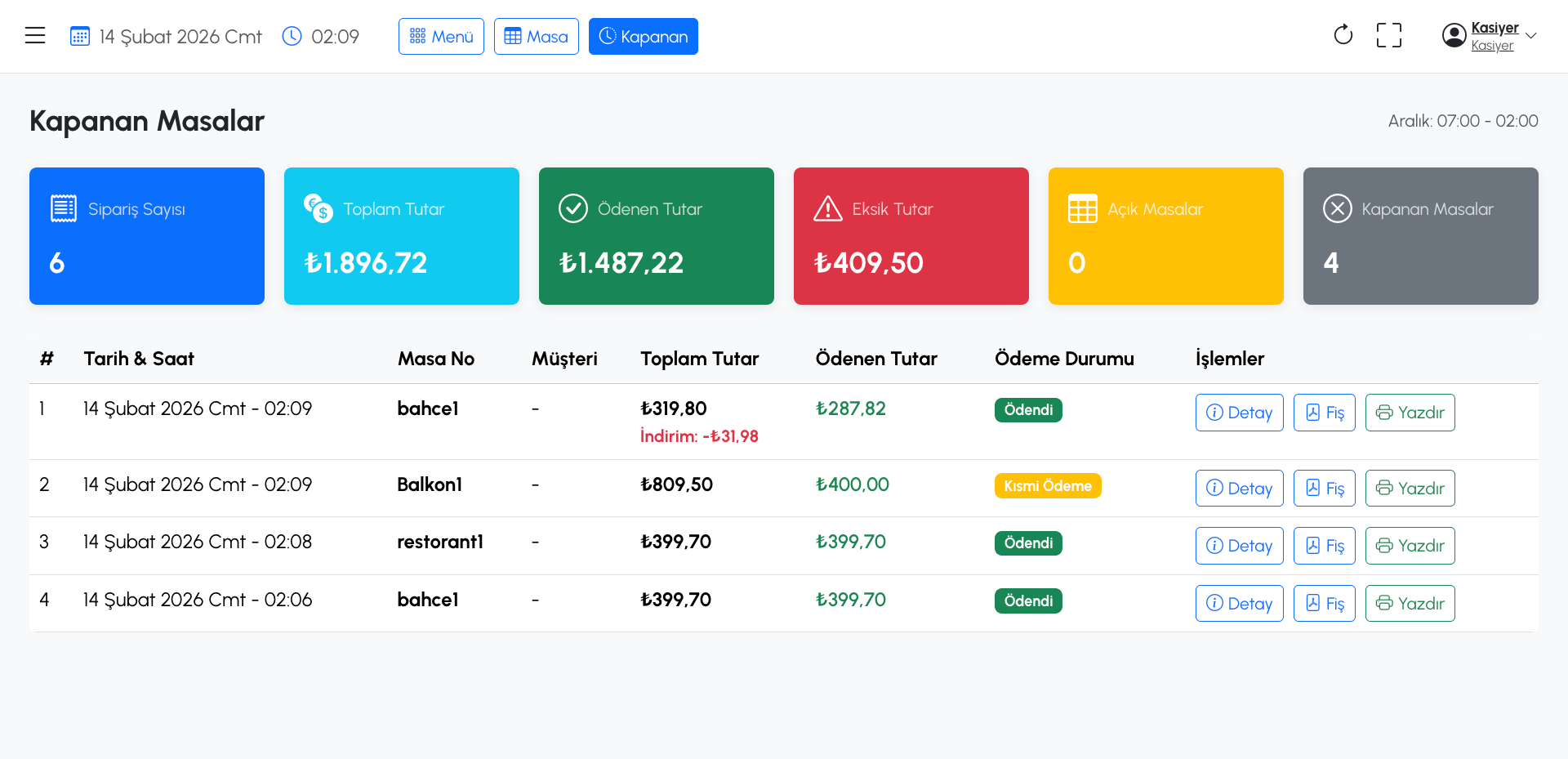The image size is (1568, 759).
Task: Open the Kapanan tab
Action: tap(643, 37)
